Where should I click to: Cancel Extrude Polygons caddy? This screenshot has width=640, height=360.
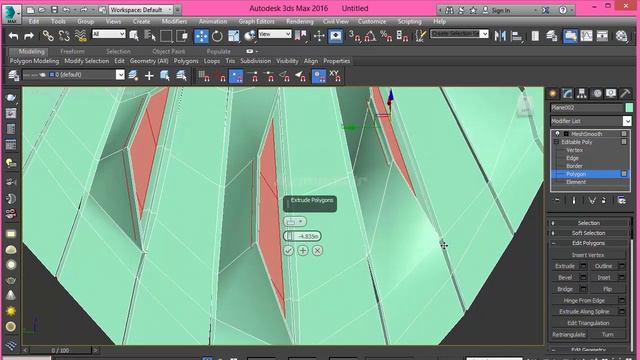coord(317,250)
